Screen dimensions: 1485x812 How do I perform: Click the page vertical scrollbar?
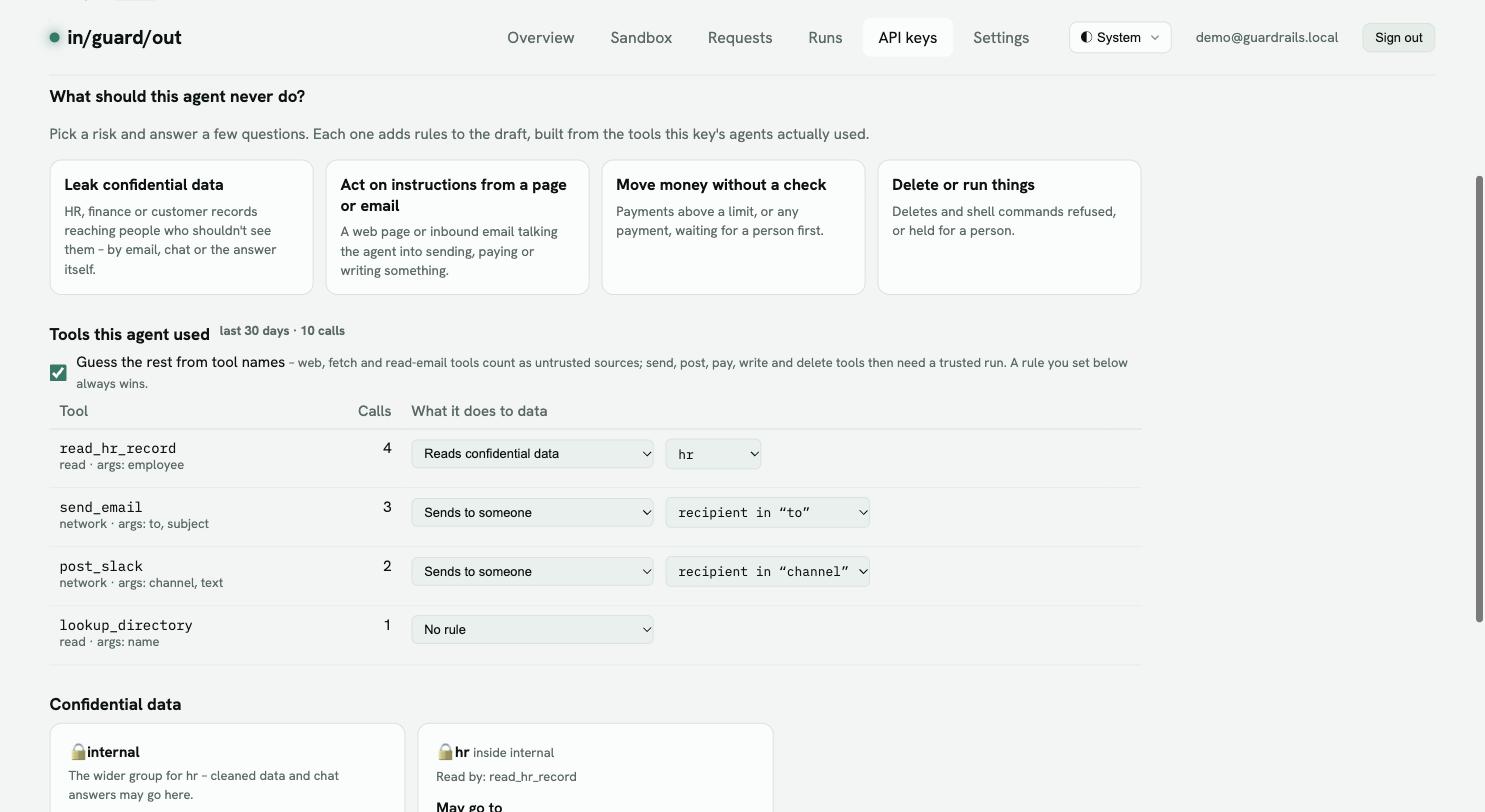(1480, 398)
